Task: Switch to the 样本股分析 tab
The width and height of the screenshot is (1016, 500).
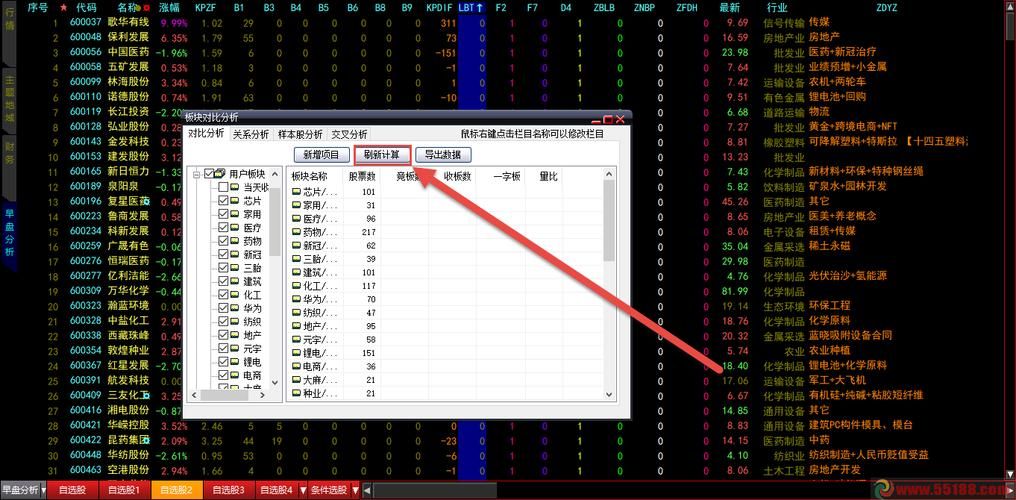Action: 300,135
